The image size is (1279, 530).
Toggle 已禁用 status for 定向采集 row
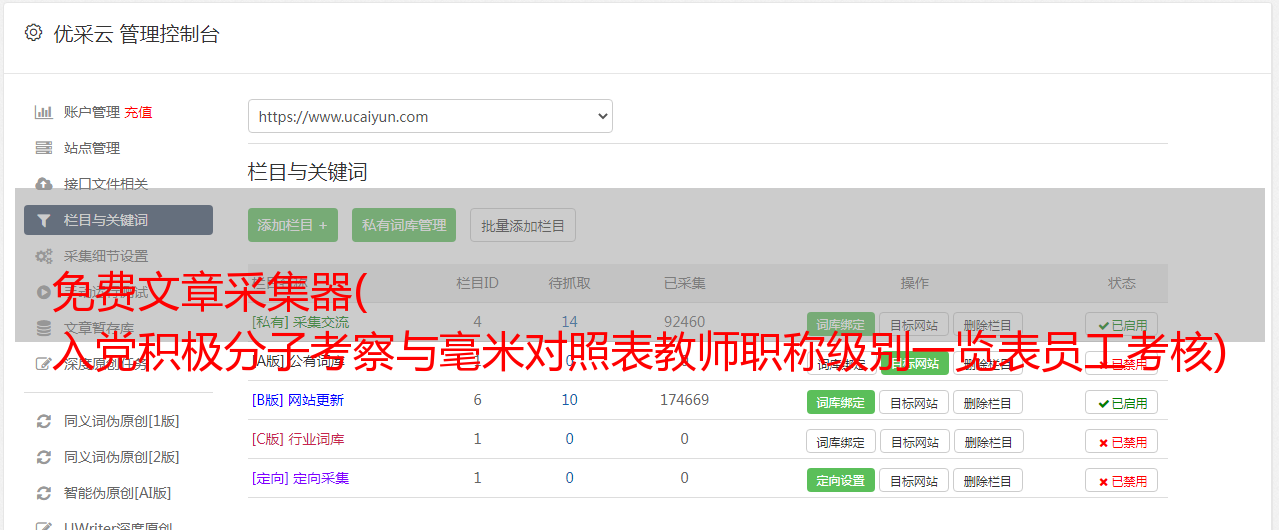[1121, 480]
